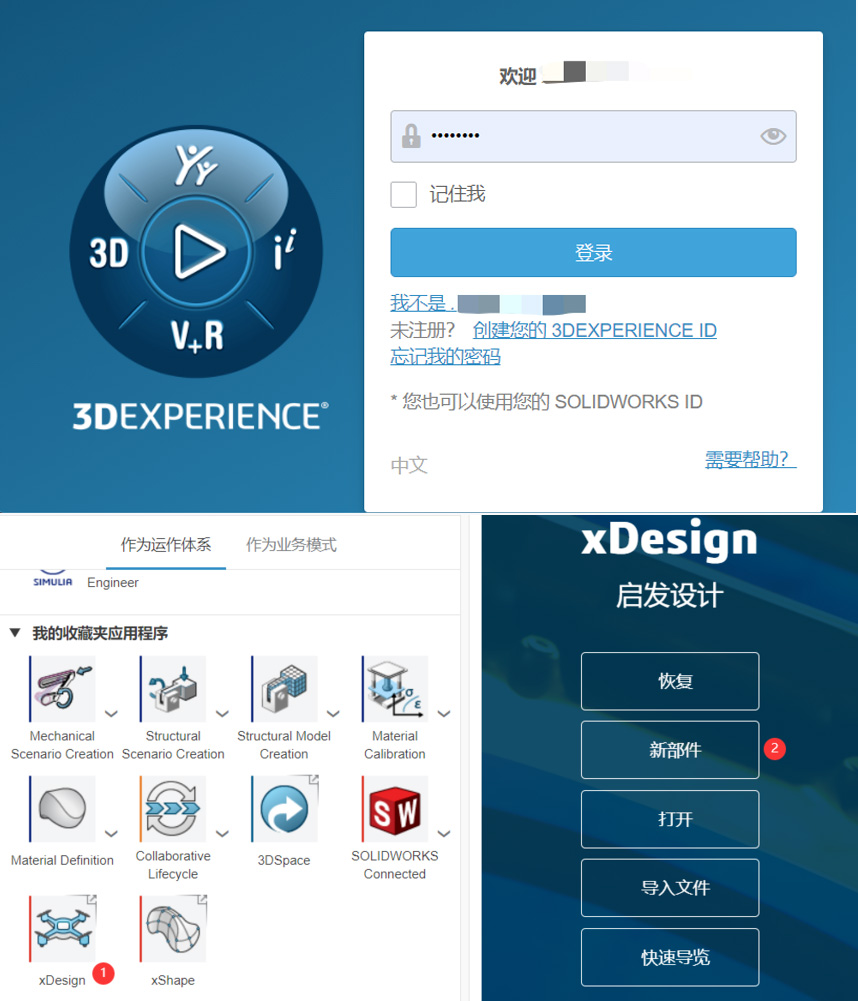Tick the 记住我 checkbox
The height and width of the screenshot is (1001, 858).
pos(403,194)
